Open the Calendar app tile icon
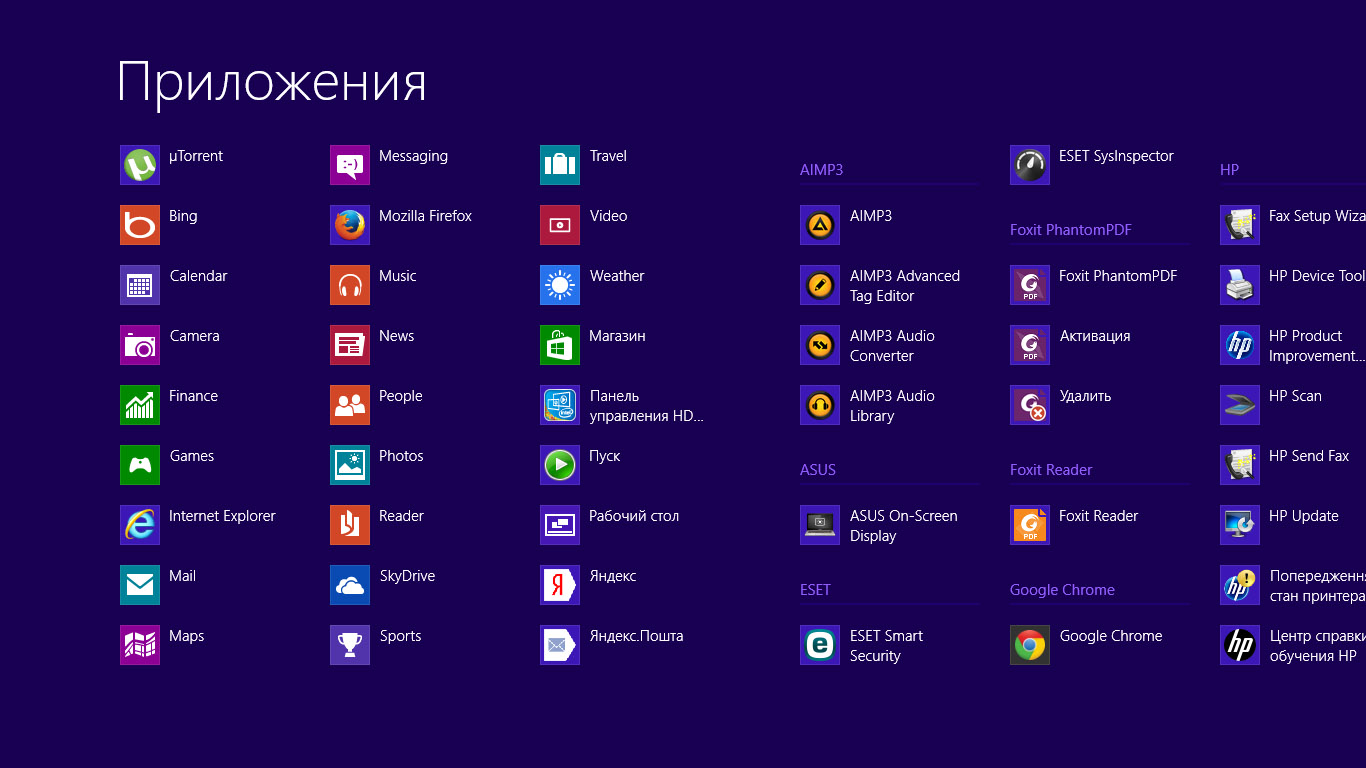 (x=140, y=285)
